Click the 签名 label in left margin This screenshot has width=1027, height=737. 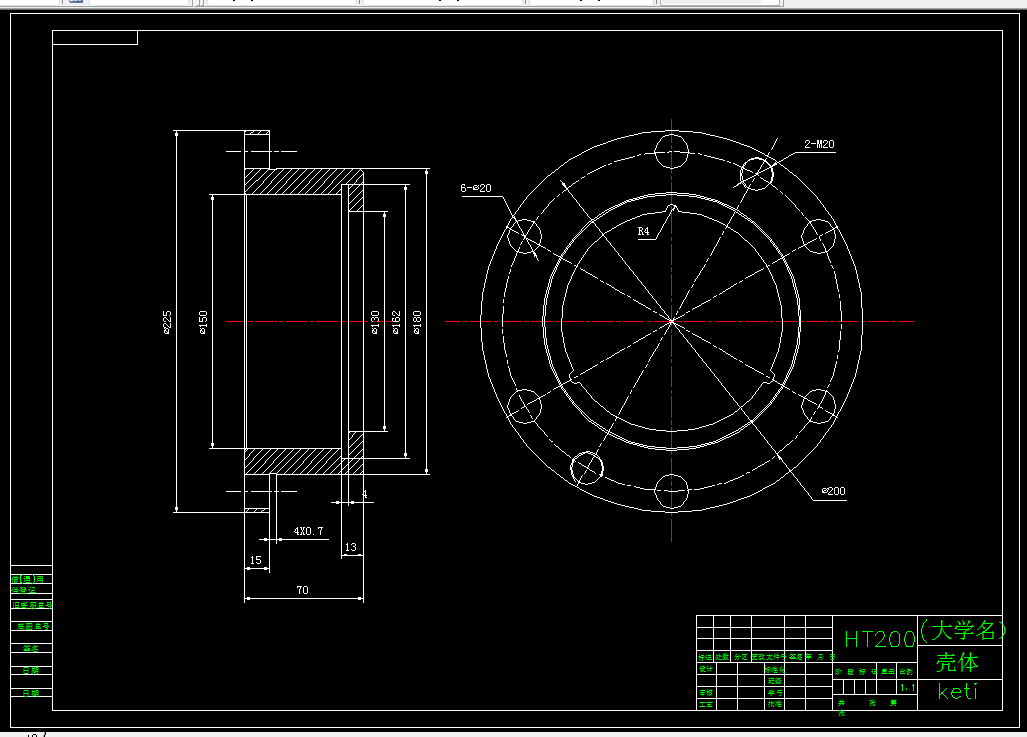tap(31, 649)
